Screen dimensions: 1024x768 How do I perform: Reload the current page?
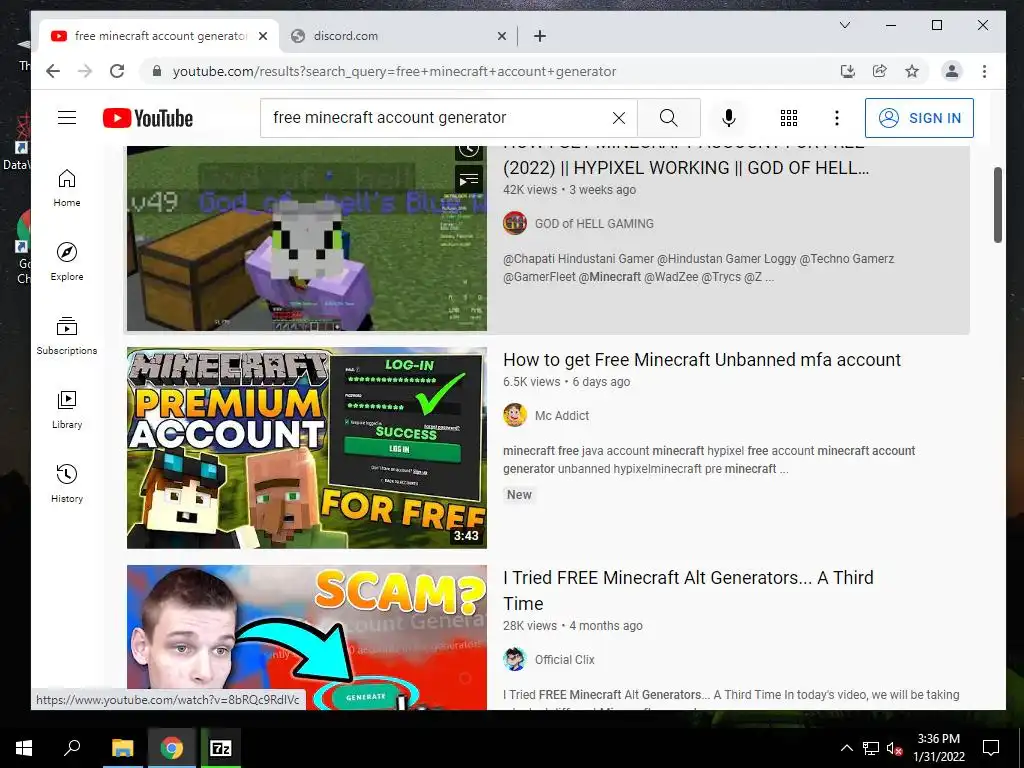pyautogui.click(x=117, y=71)
